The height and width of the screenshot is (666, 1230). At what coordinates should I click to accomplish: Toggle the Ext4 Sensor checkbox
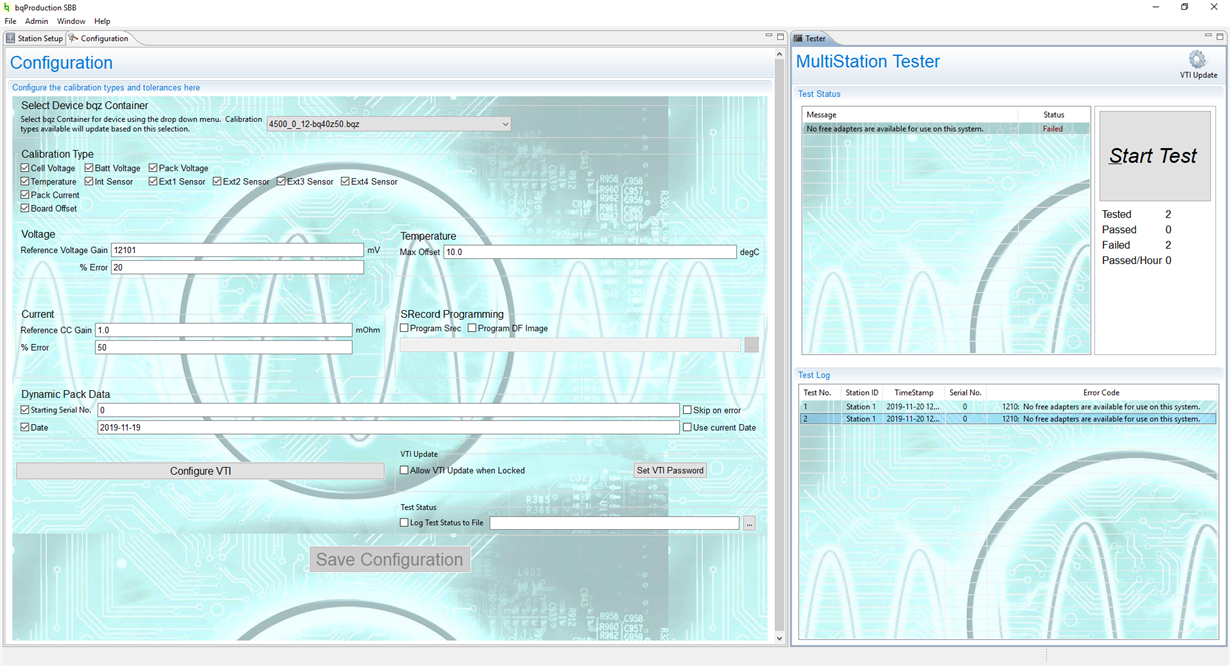[345, 182]
